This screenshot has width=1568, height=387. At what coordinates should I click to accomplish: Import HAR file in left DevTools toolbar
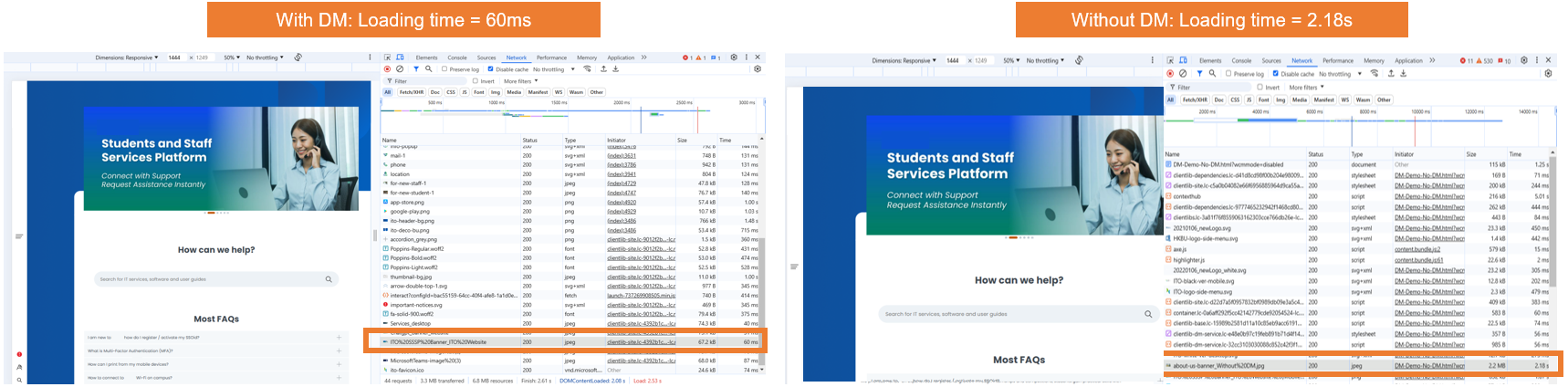[603, 68]
